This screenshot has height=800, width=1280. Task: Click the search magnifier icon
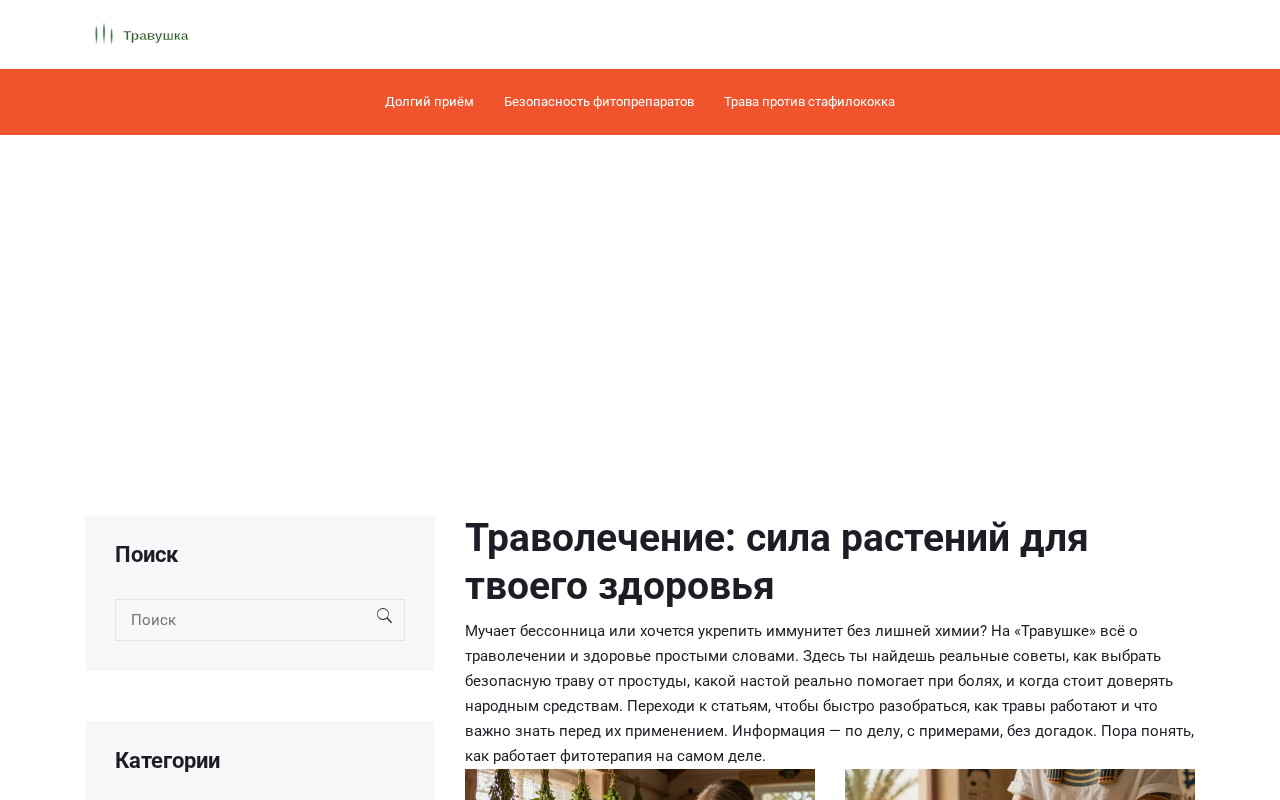tap(384, 616)
